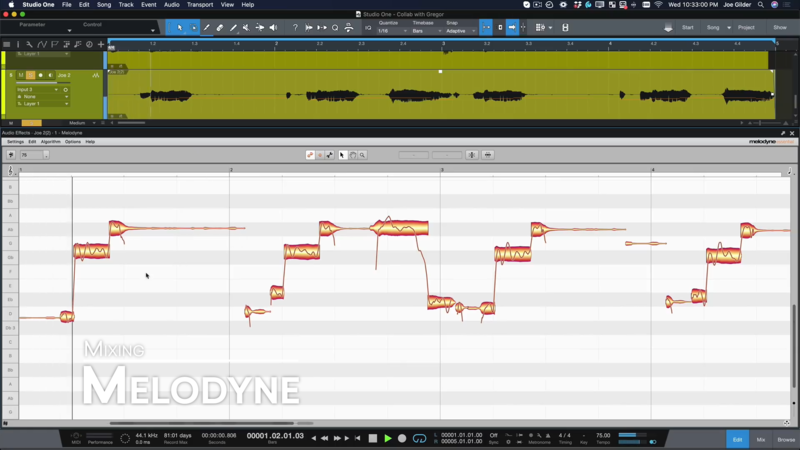
Task: Switch to Mix view button
Action: 761,439
